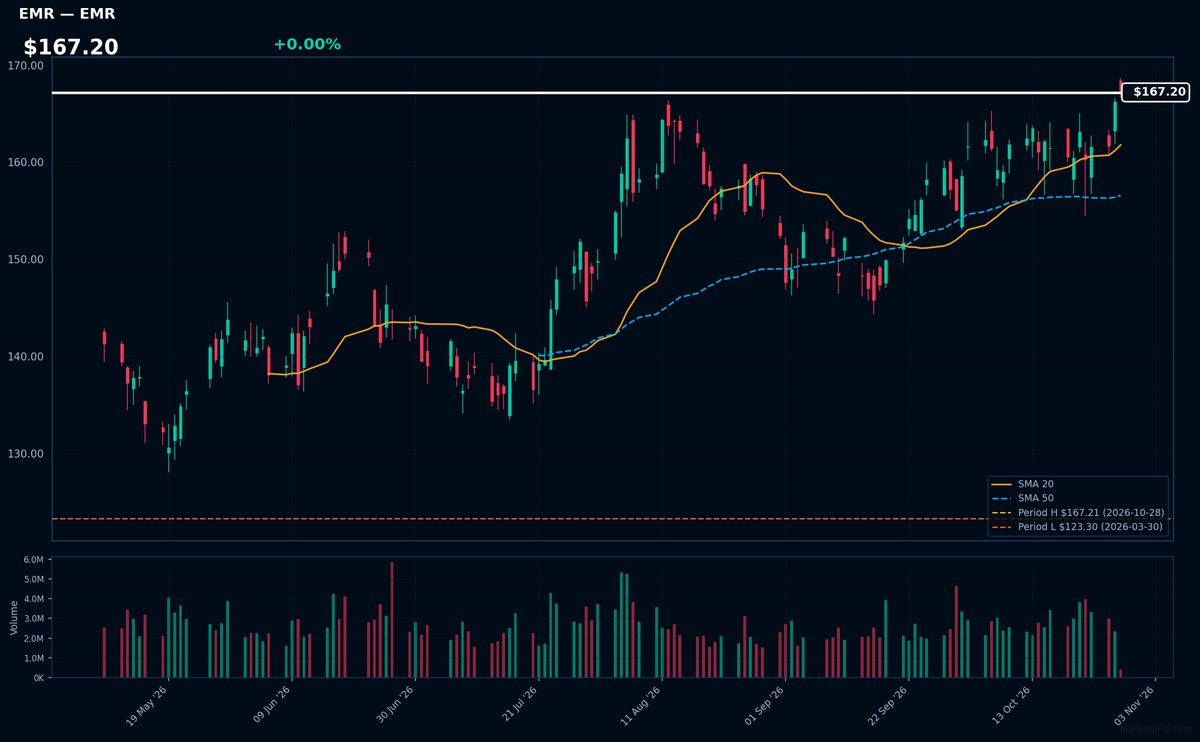Click the 2.0M volume axis label
This screenshot has height=742, width=1200.
point(33,639)
